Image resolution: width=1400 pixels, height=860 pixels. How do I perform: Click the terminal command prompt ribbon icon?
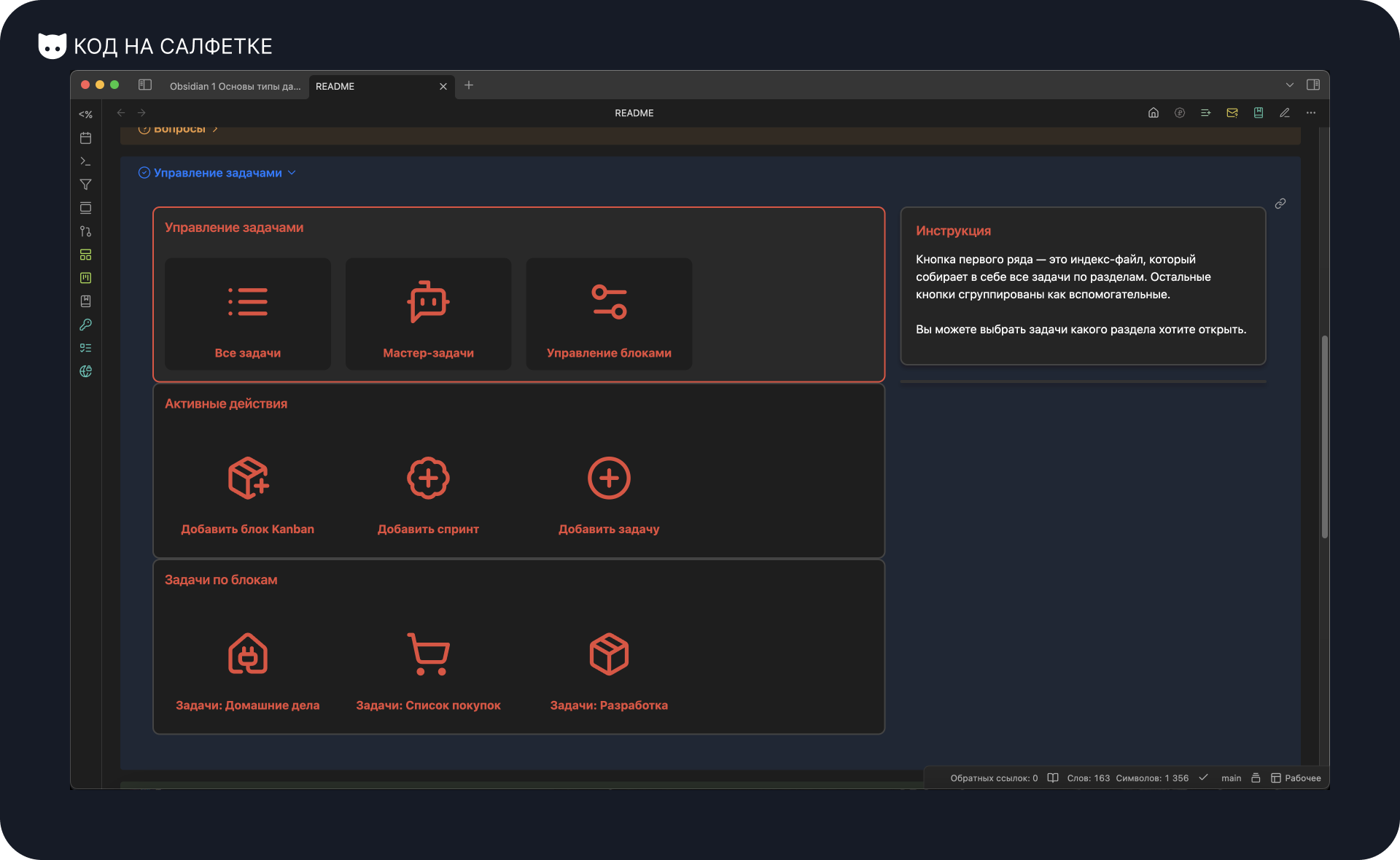85,161
